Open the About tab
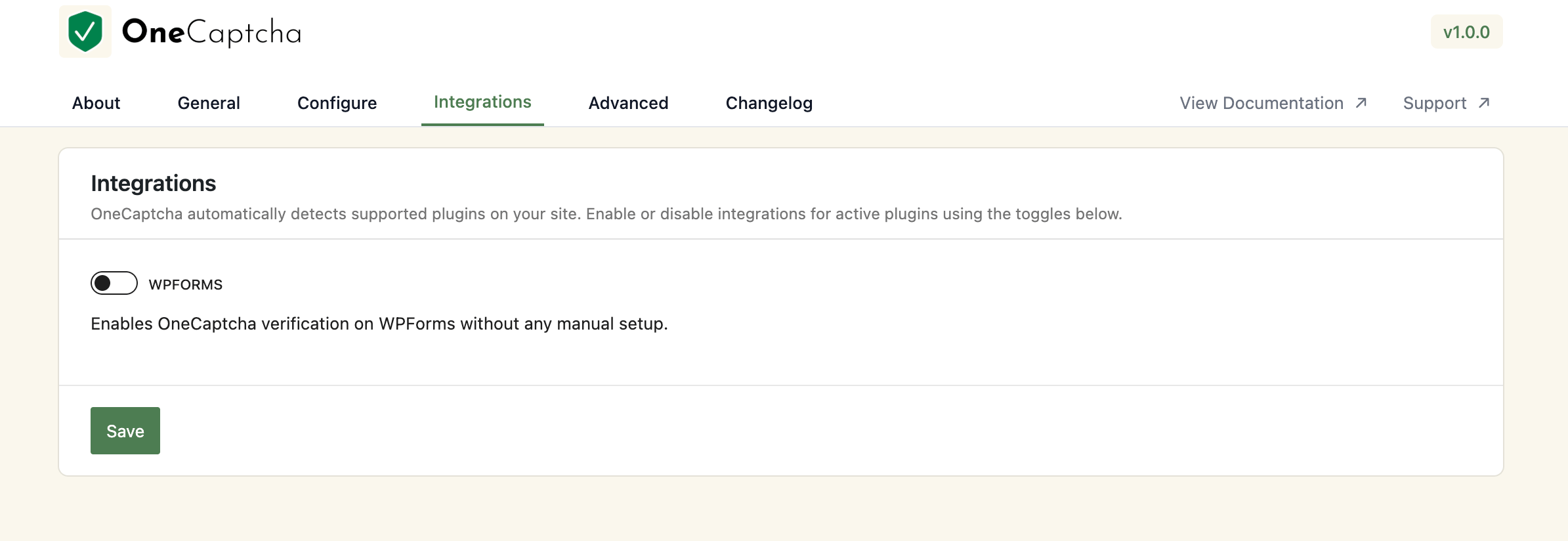Image resolution: width=1568 pixels, height=541 pixels. (96, 103)
